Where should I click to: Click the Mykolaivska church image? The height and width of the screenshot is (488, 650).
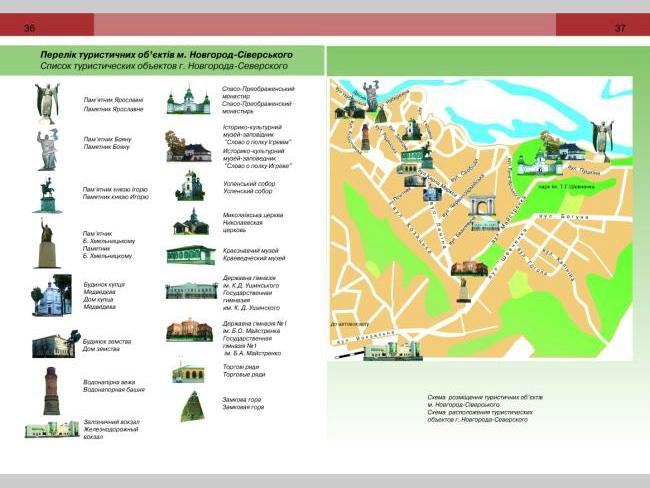189,221
